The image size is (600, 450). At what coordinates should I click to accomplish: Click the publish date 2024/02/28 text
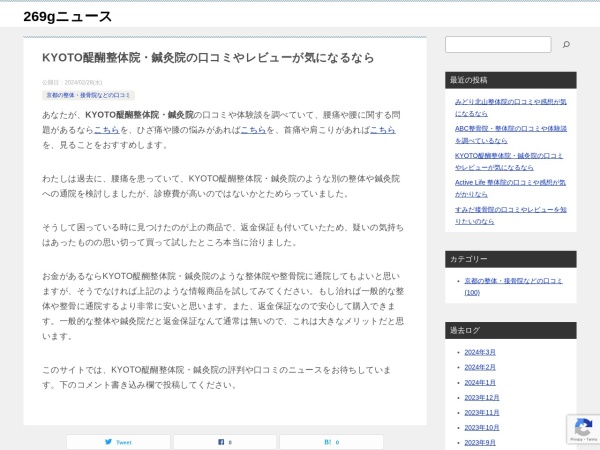click(83, 82)
